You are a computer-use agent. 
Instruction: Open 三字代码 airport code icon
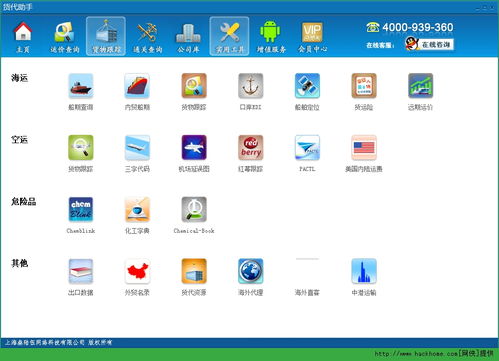click(x=137, y=147)
